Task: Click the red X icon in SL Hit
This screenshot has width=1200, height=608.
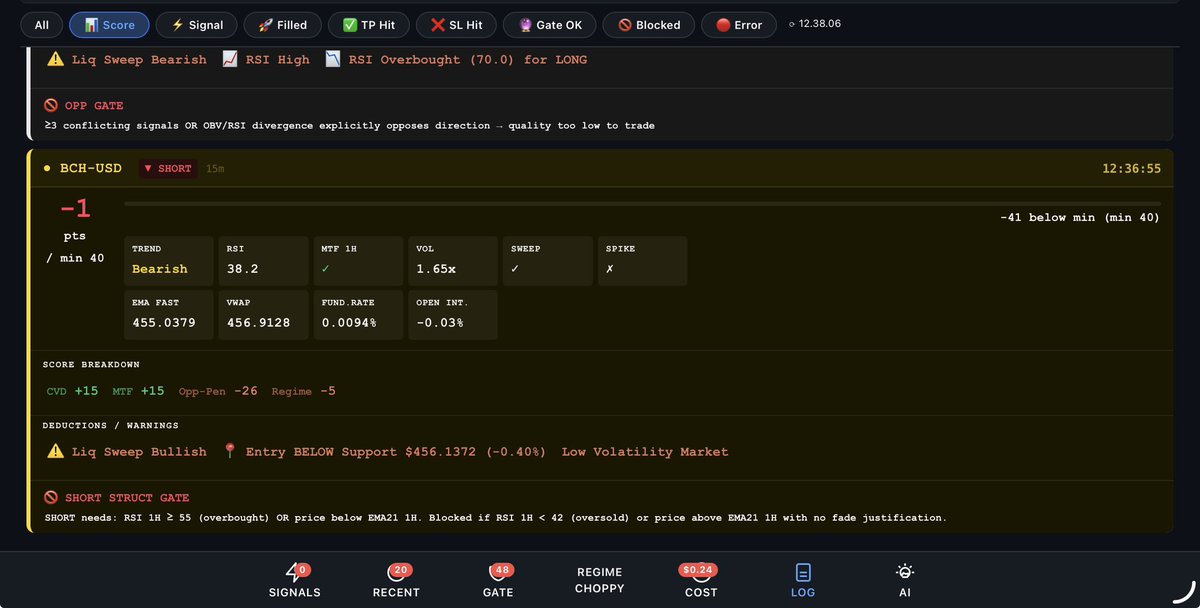Action: click(437, 25)
